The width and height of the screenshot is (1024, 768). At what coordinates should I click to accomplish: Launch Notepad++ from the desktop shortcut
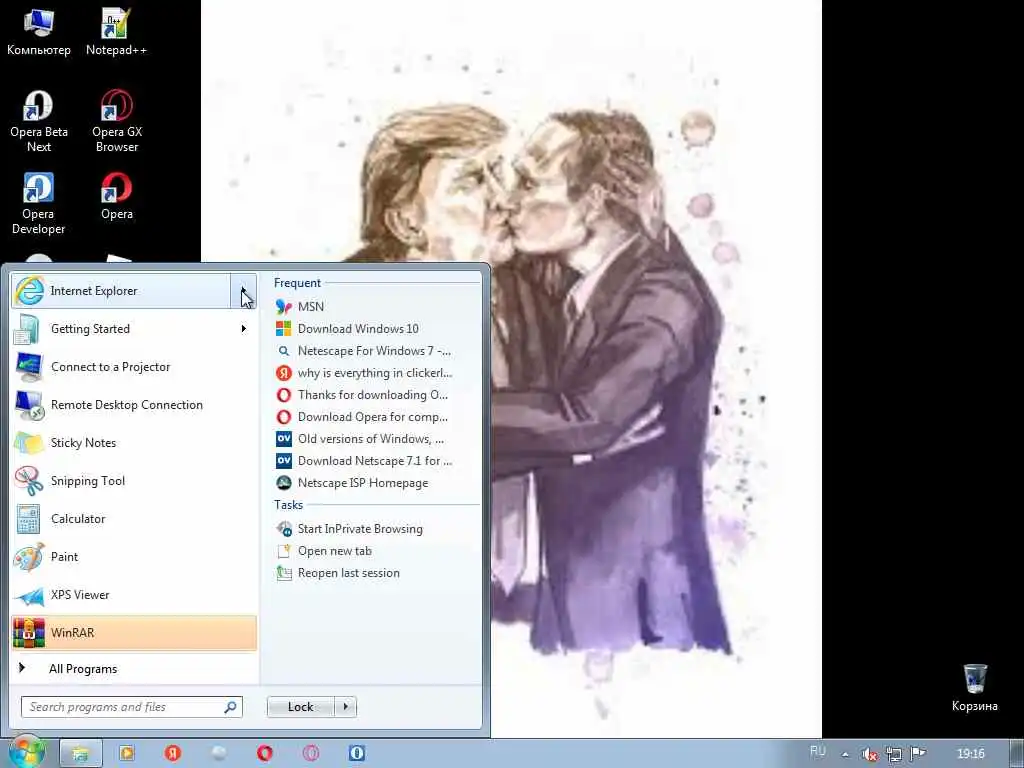point(116,31)
